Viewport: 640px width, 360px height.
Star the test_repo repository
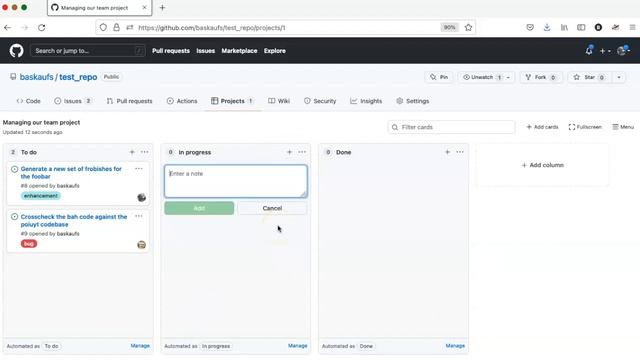coord(589,77)
